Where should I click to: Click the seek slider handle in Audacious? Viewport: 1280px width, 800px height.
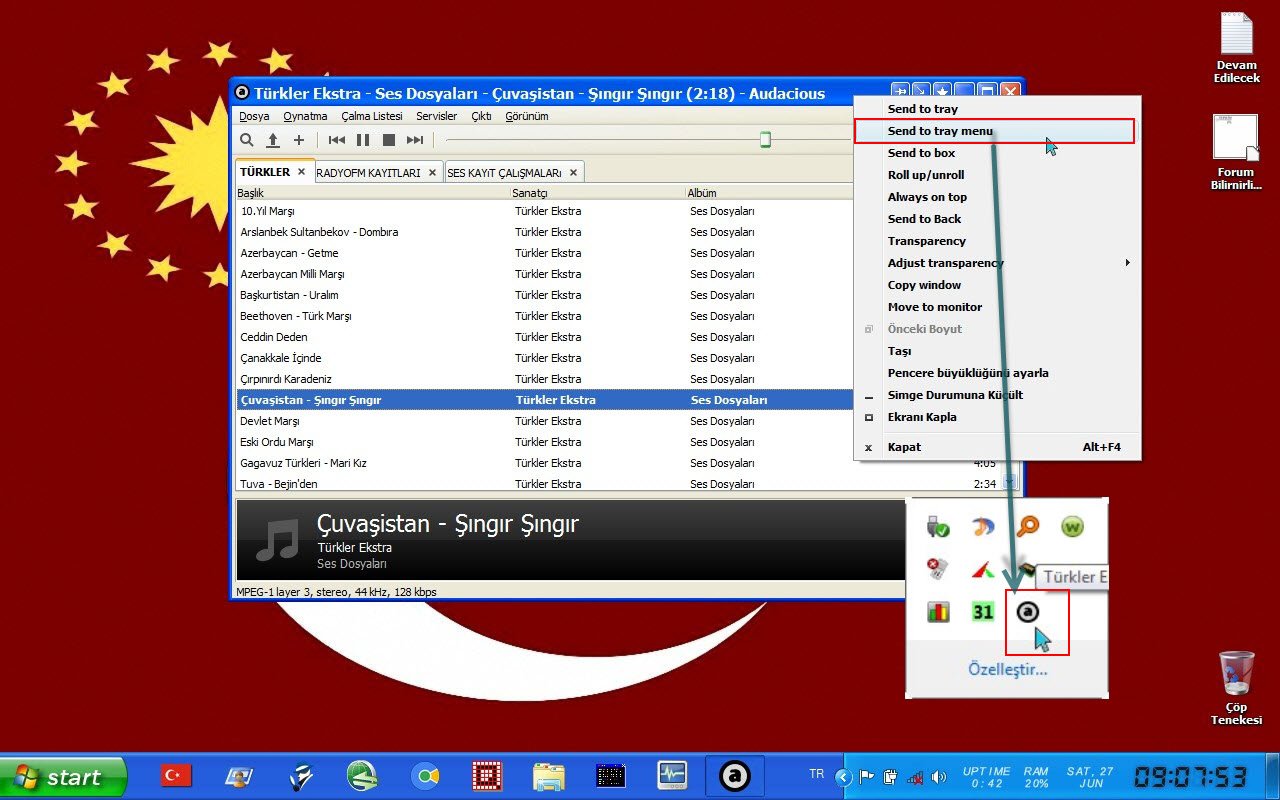(765, 140)
